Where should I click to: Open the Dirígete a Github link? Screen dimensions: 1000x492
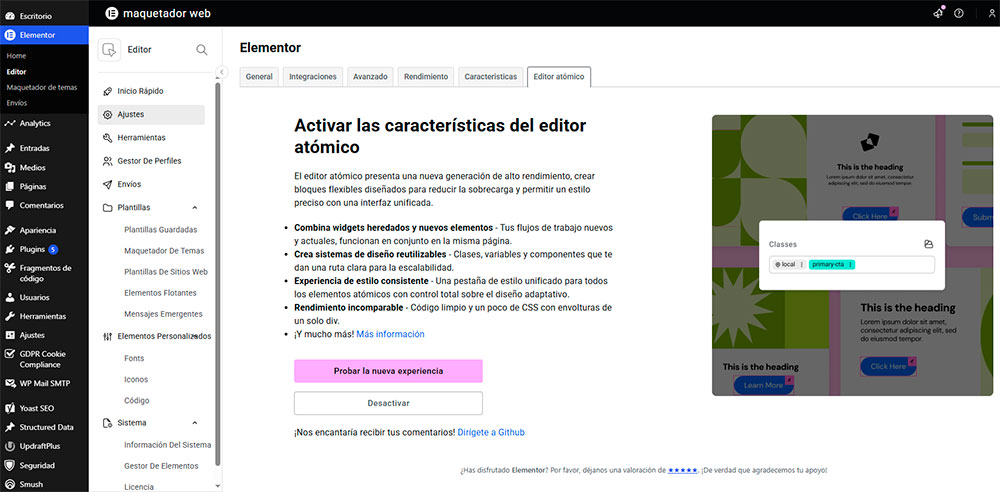(x=491, y=432)
